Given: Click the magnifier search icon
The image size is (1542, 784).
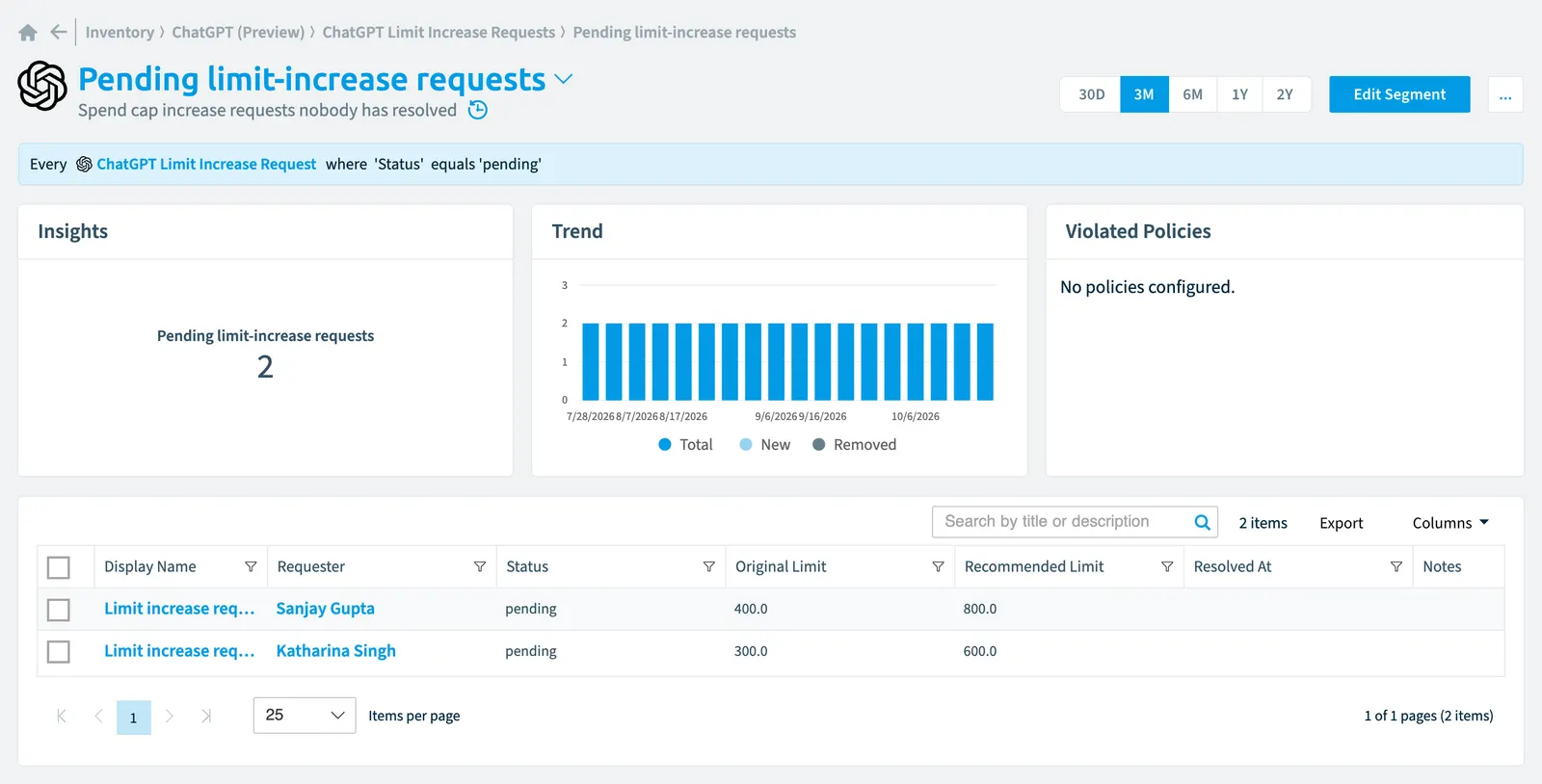Looking at the screenshot, I should [1202, 522].
